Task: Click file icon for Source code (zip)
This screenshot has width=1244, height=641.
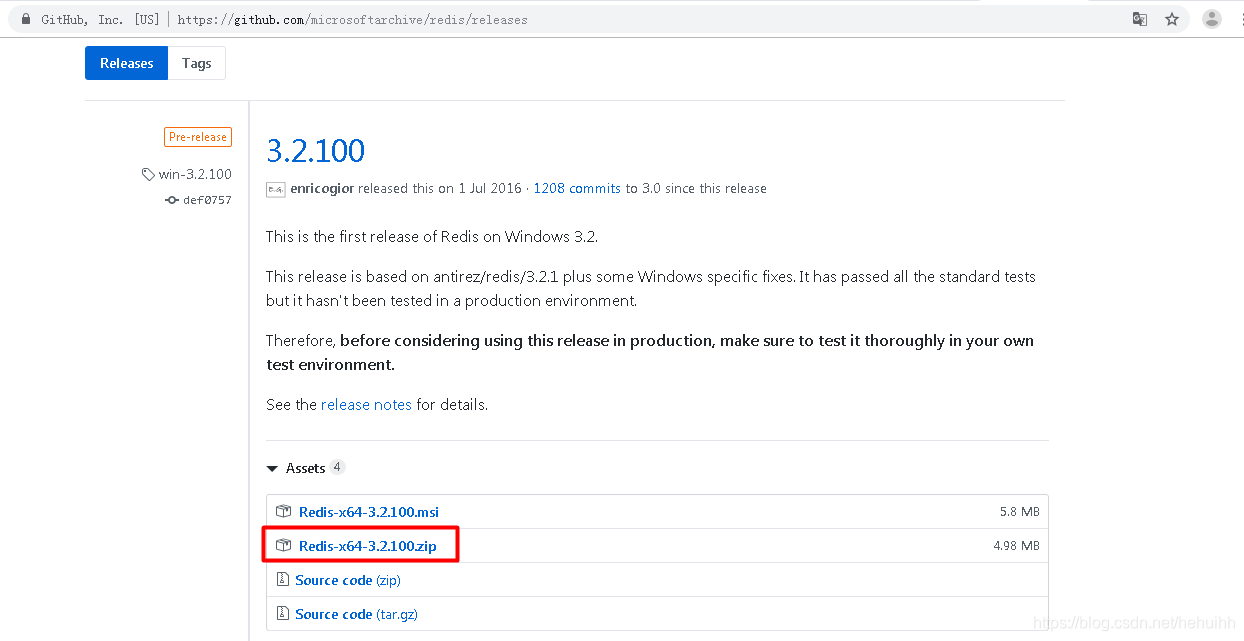Action: click(283, 580)
